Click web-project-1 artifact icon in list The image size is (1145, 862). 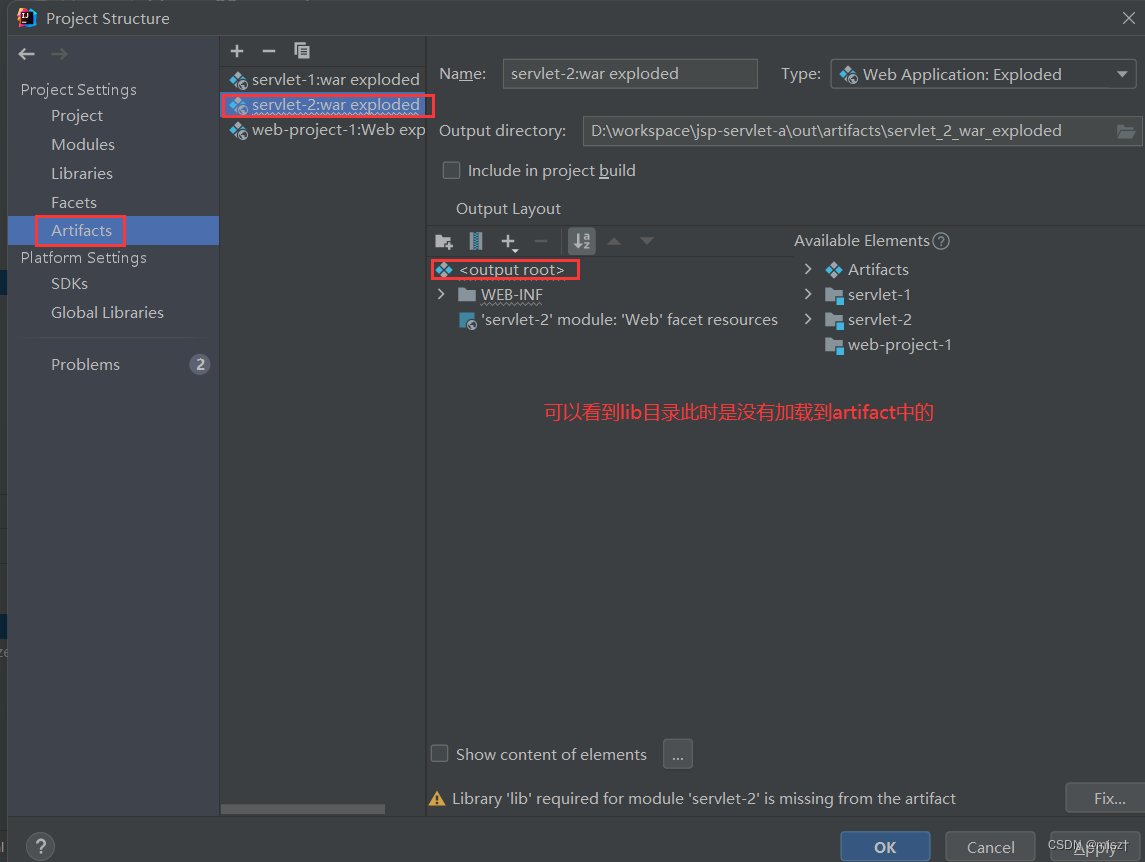click(x=238, y=130)
